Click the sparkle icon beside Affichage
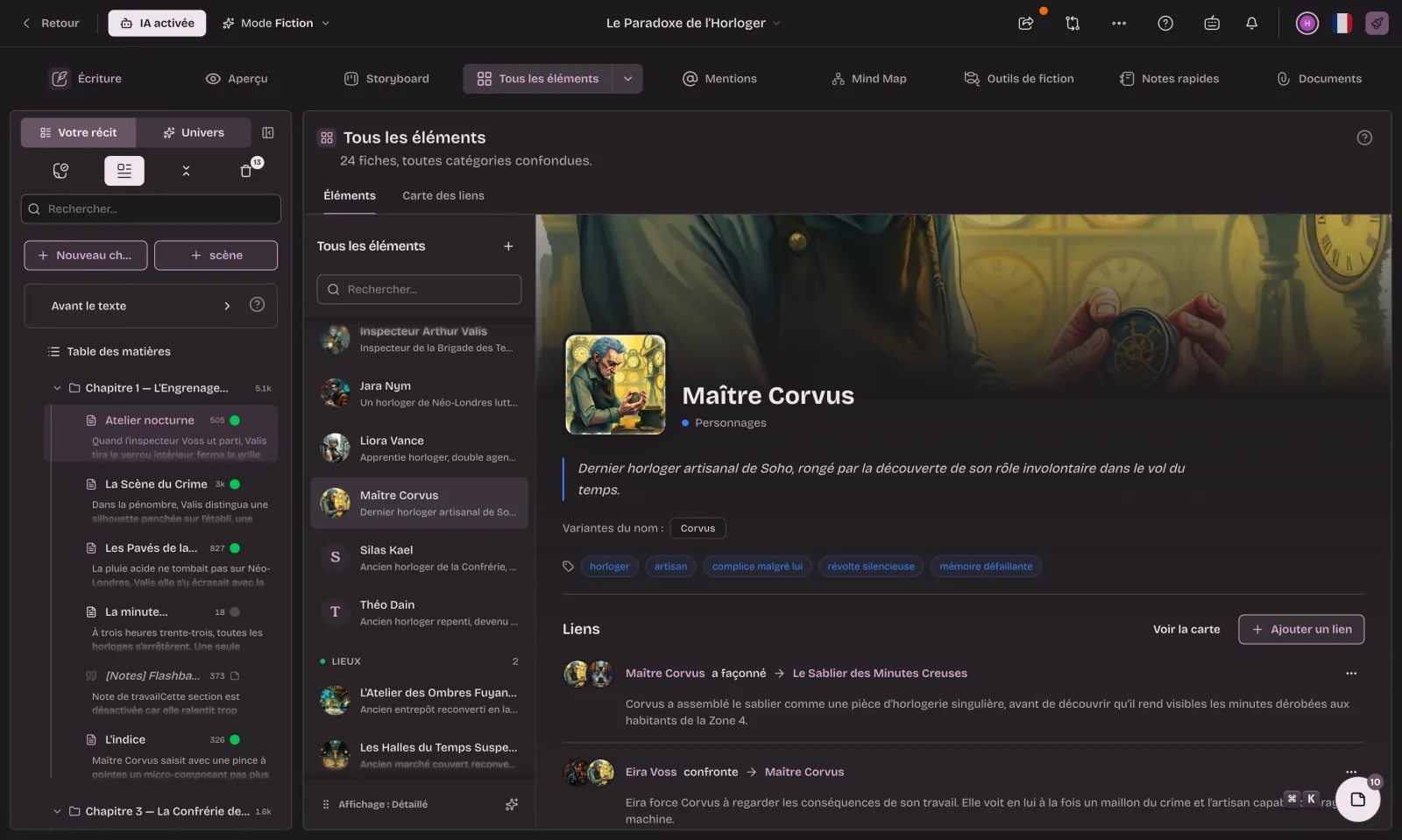1402x840 pixels. point(512,804)
